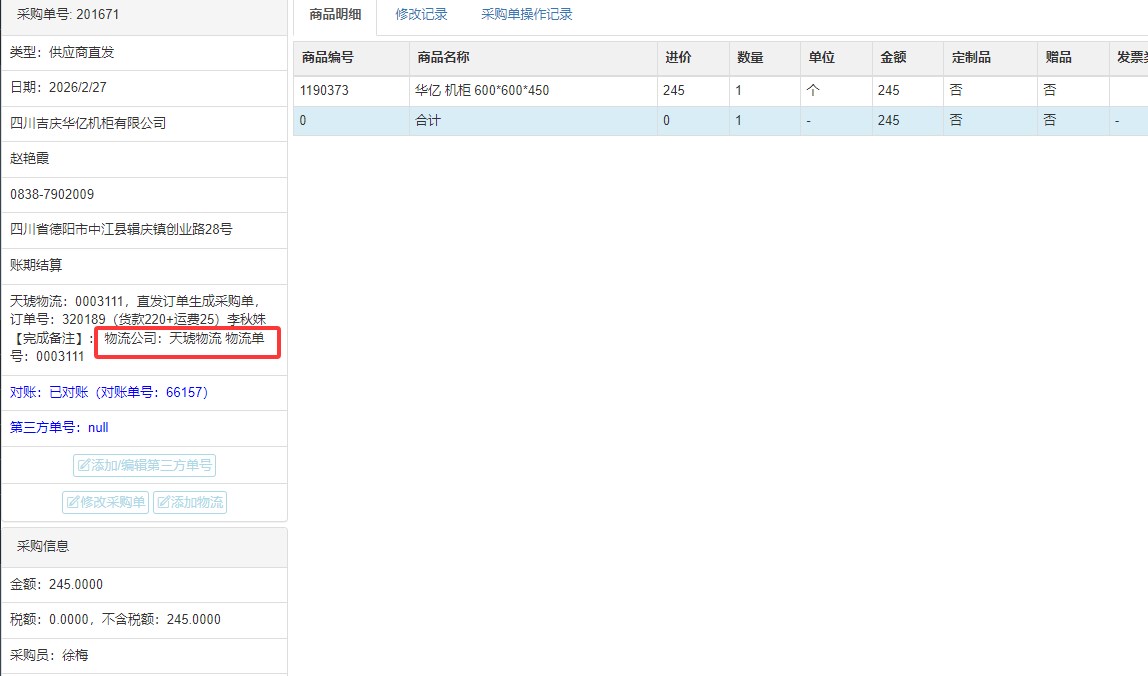
Task: Click the 进价 column header
Action: [x=678, y=58]
